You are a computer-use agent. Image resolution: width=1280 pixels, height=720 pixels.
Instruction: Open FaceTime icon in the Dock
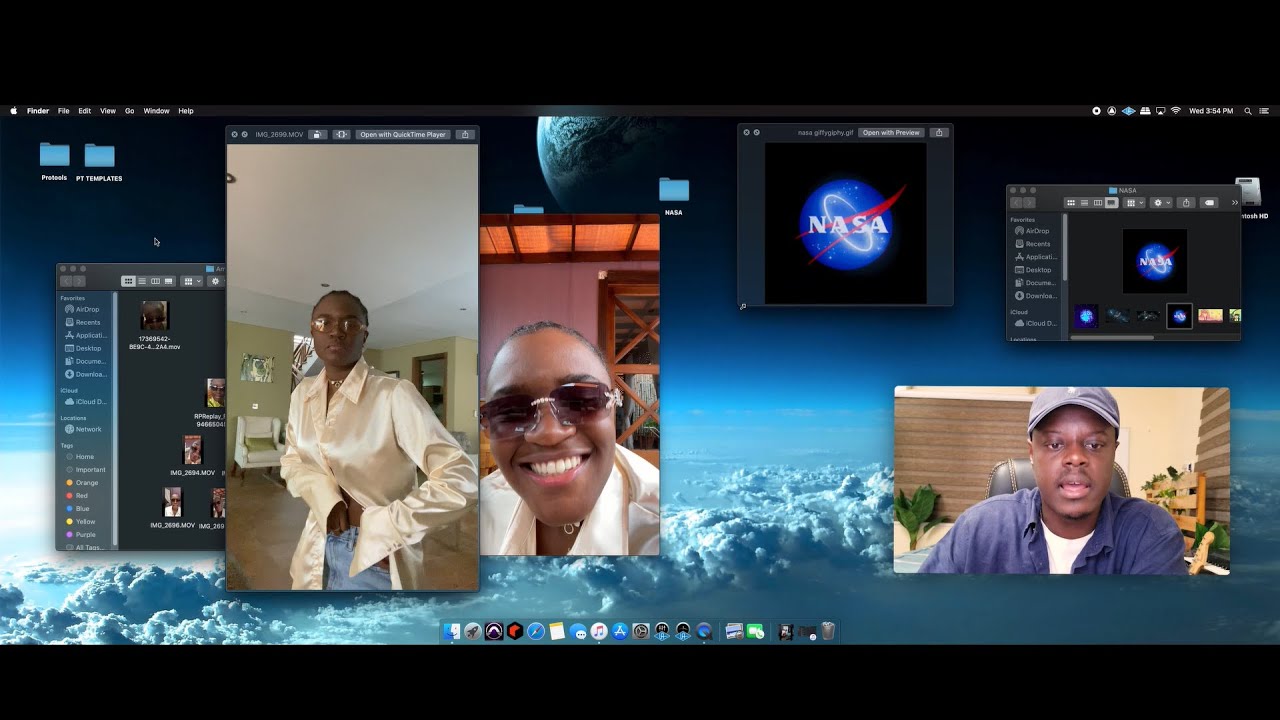pyautogui.click(x=755, y=631)
